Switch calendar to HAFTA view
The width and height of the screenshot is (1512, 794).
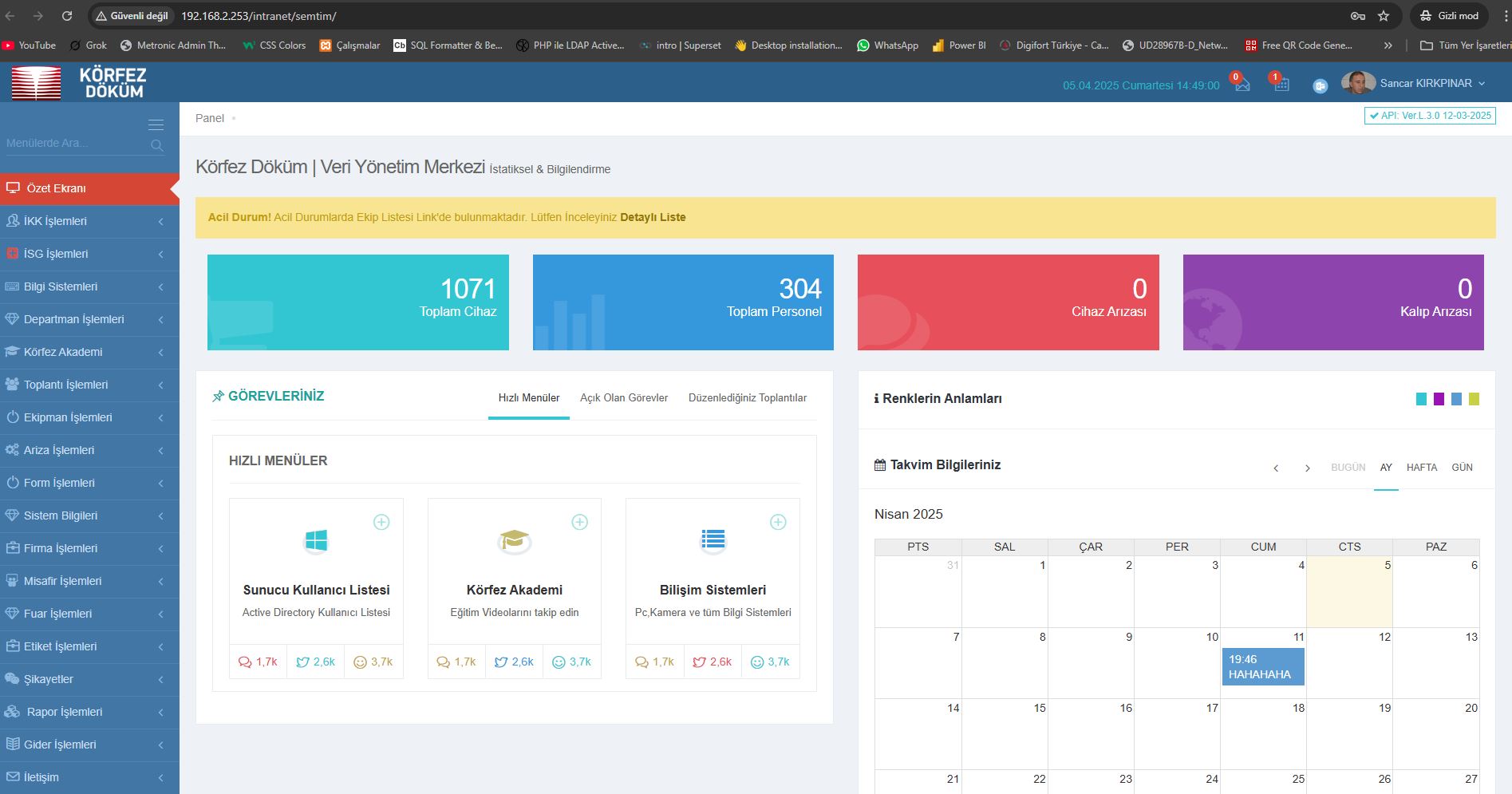point(1421,468)
